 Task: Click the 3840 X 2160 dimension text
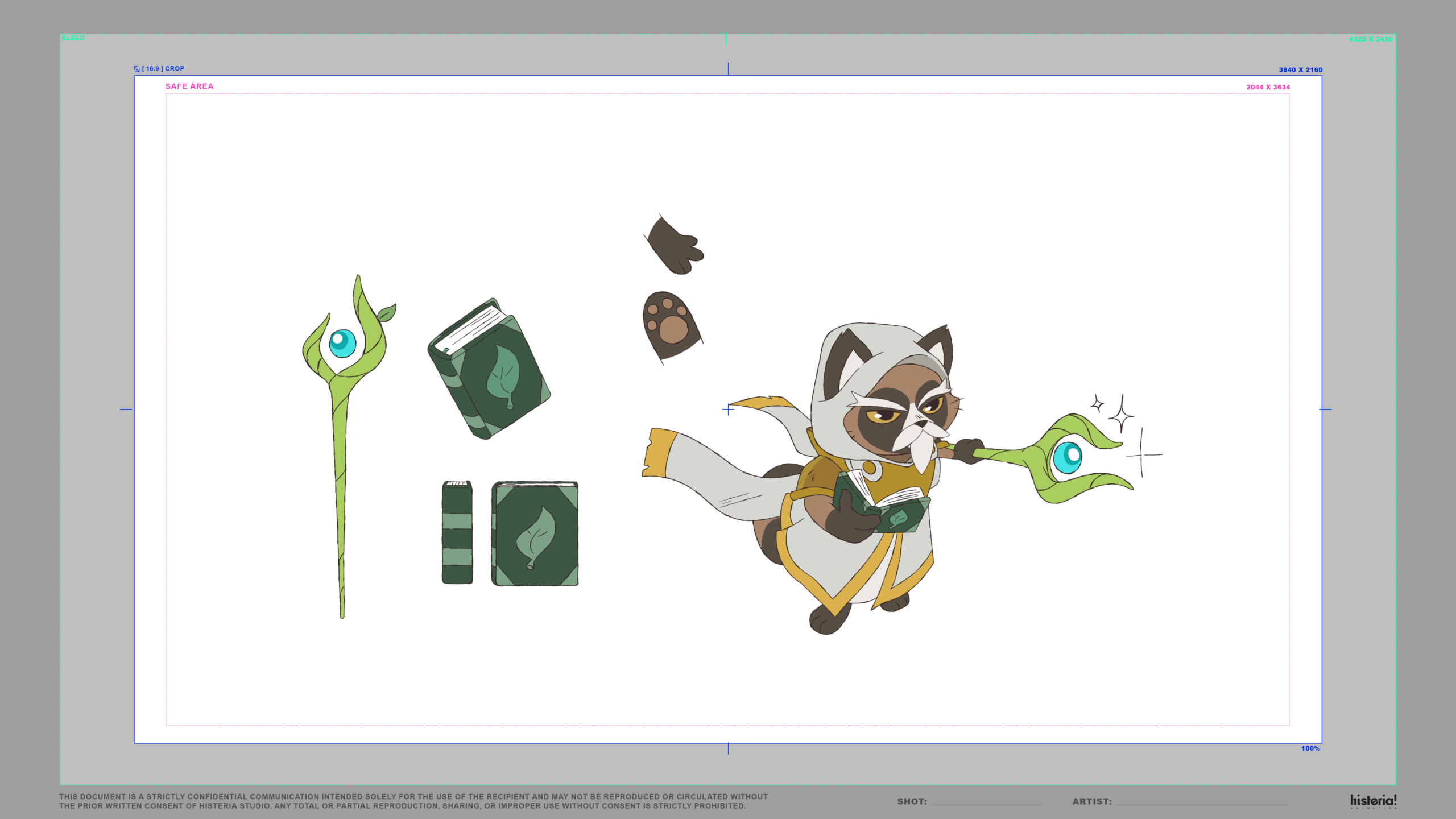1300,70
